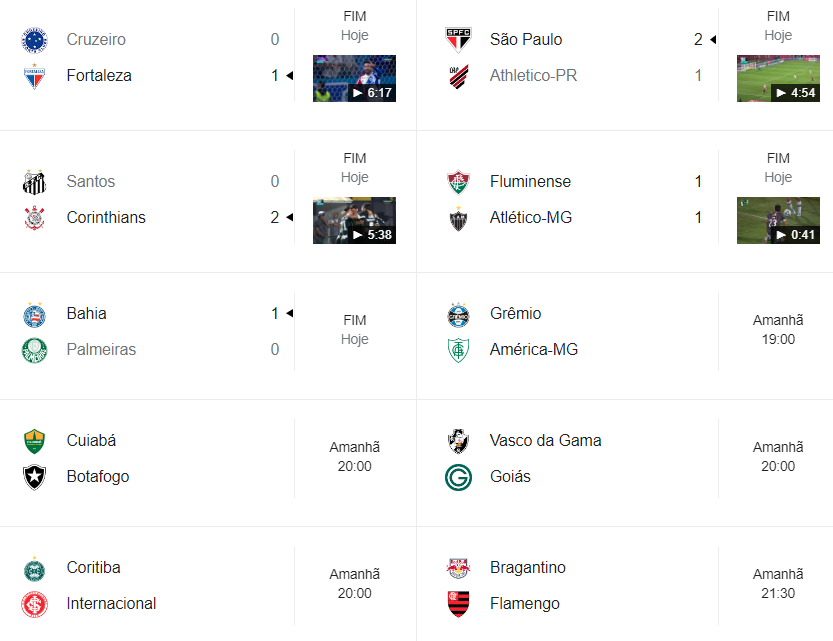Open Bahia match FIM Hoje status
Viewport: 833px width, 641px height.
tap(354, 330)
